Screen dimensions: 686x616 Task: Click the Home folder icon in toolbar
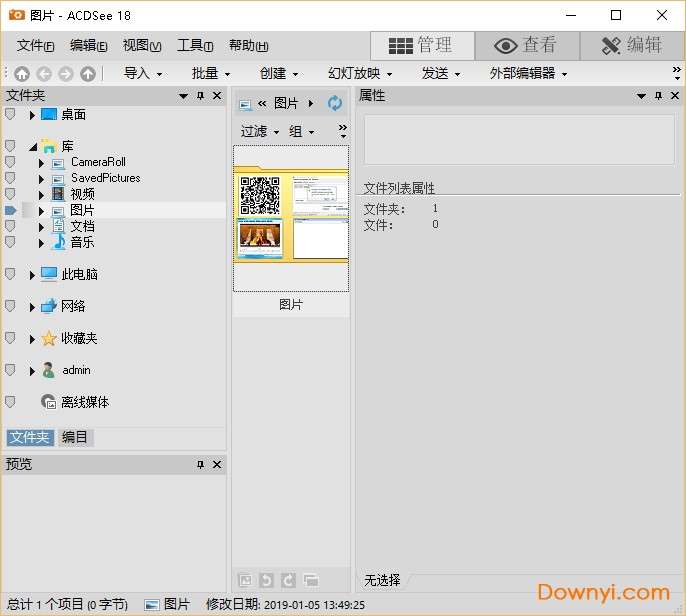22,73
